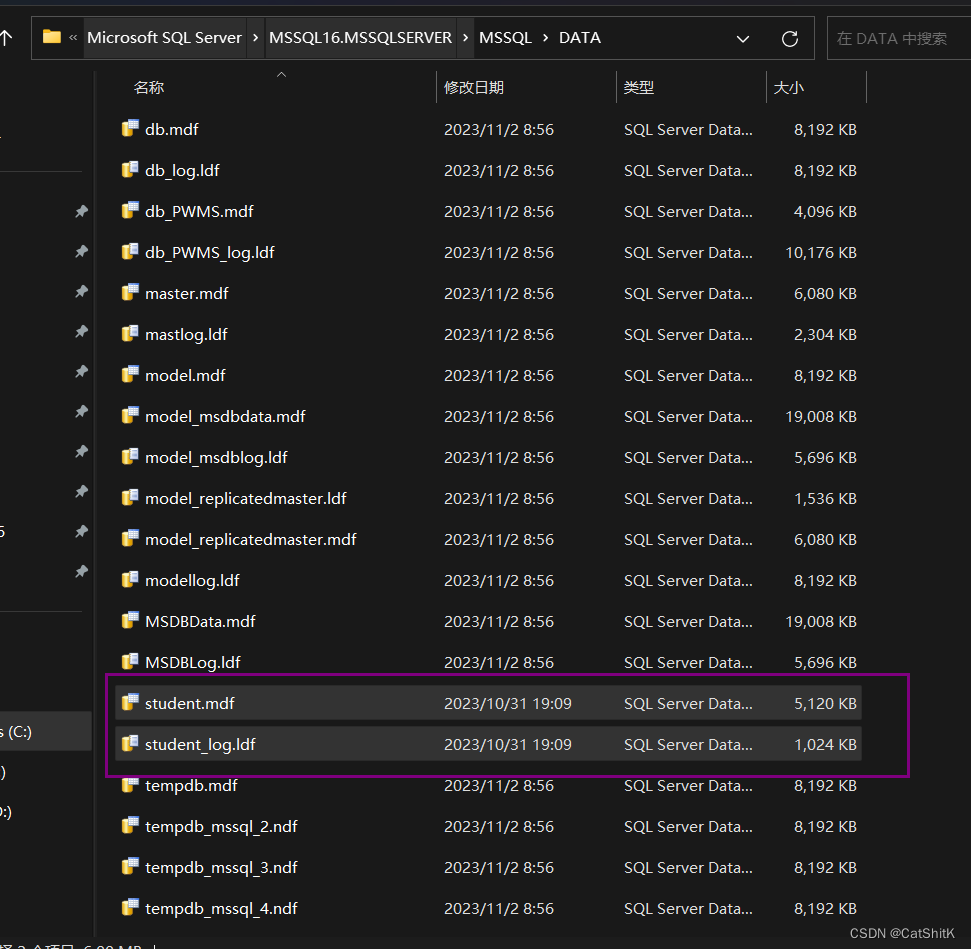The width and height of the screenshot is (971, 949).
Task: Click the 1,536 KB size value
Action: [825, 499]
